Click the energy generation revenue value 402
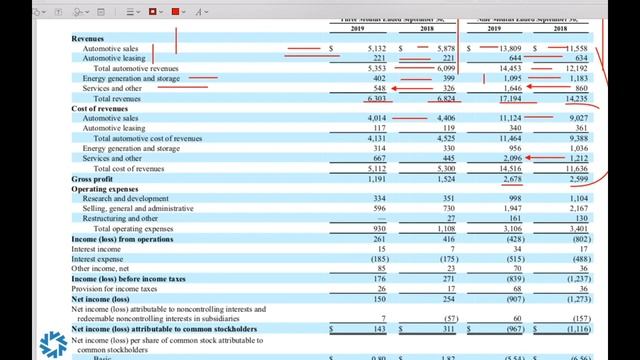Screen dimensions: 640x360 [x=379, y=78]
